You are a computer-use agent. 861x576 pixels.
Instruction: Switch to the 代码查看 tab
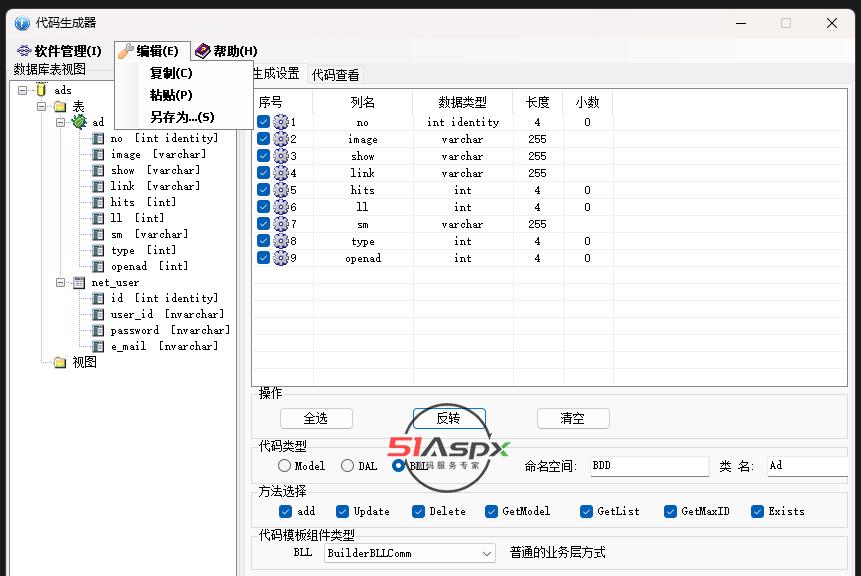[x=336, y=75]
